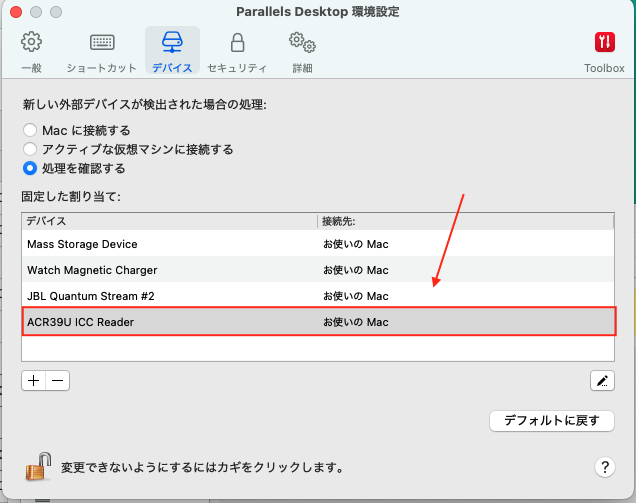Select the 'Mac に接続する' radio option

click(30, 130)
